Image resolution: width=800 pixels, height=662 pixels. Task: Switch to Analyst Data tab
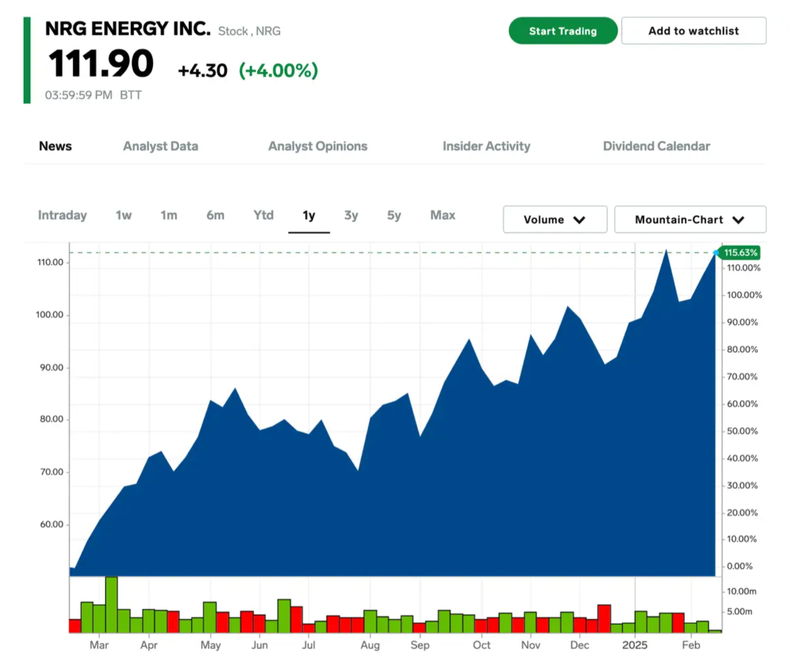(160, 146)
